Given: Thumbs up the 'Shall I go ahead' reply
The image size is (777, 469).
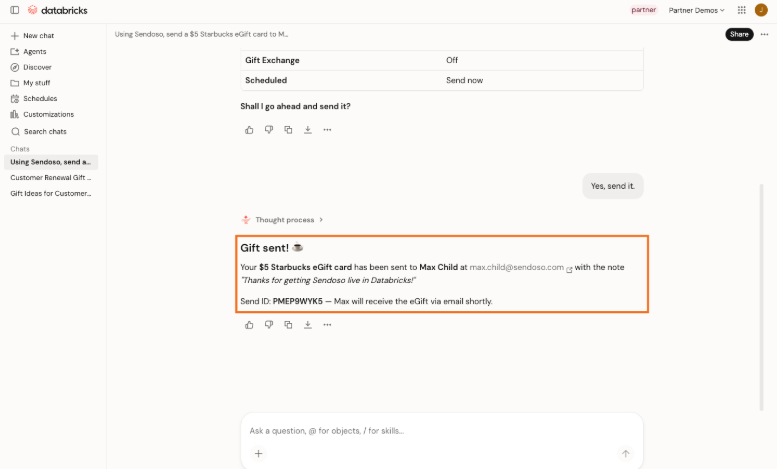Looking at the screenshot, I should 249,130.
